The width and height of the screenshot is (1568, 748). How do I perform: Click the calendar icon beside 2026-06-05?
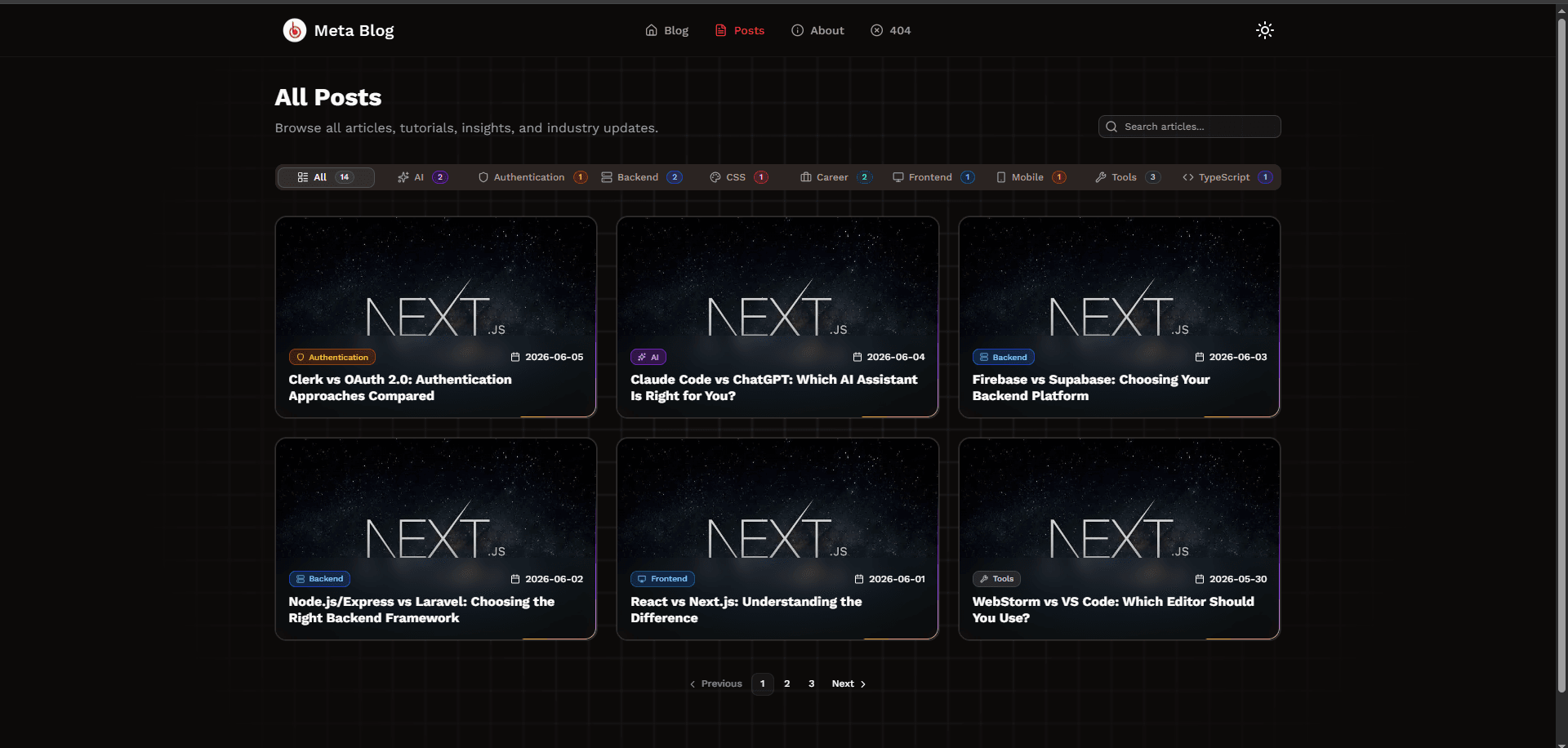pos(515,357)
